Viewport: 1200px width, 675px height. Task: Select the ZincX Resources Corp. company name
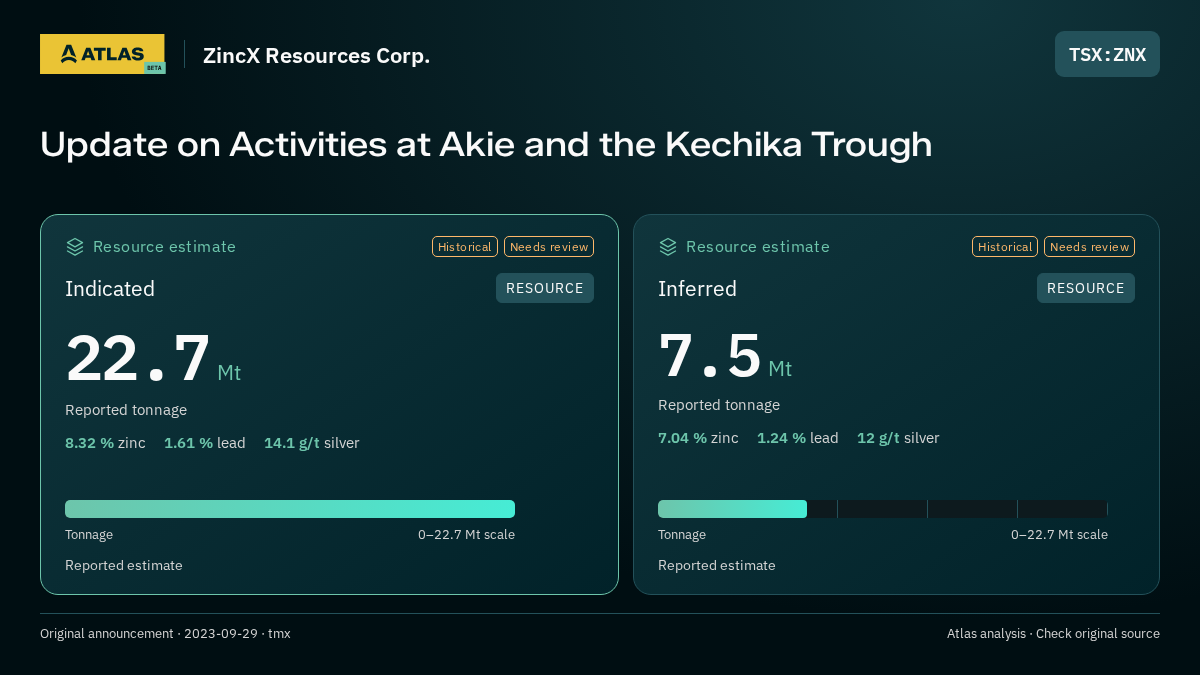point(316,56)
